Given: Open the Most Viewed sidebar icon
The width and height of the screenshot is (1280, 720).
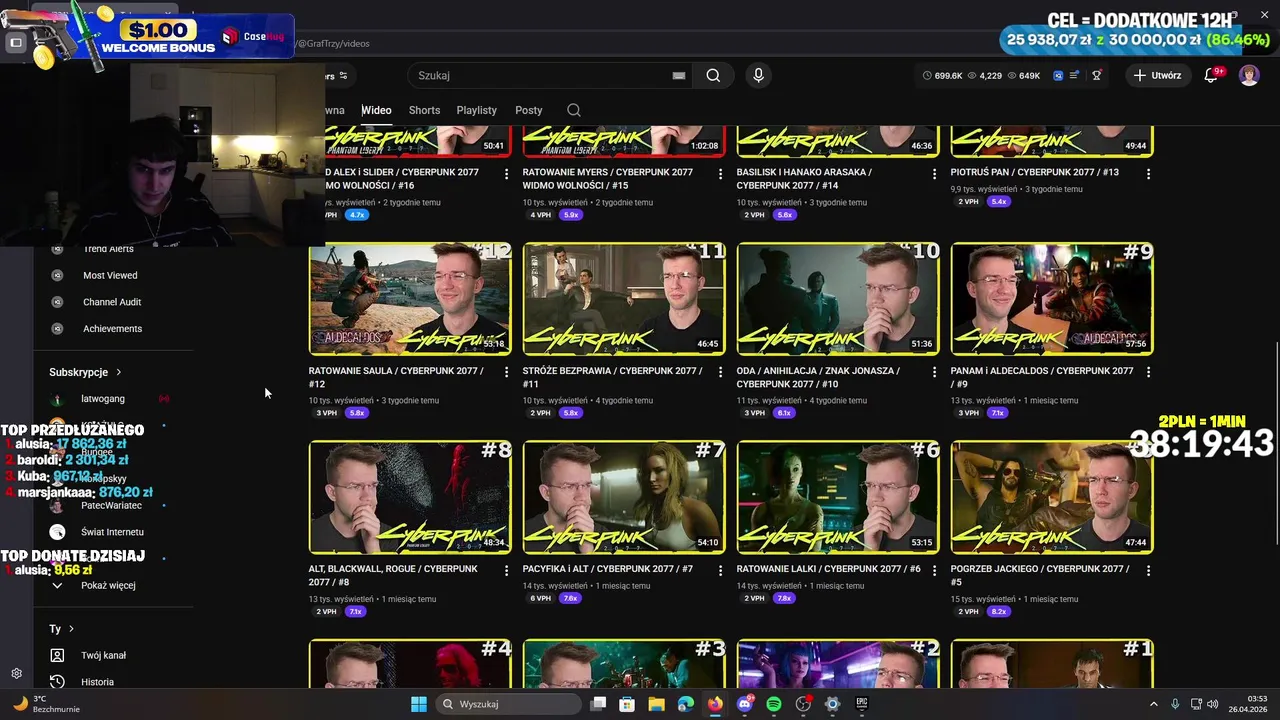Looking at the screenshot, I should 57,275.
